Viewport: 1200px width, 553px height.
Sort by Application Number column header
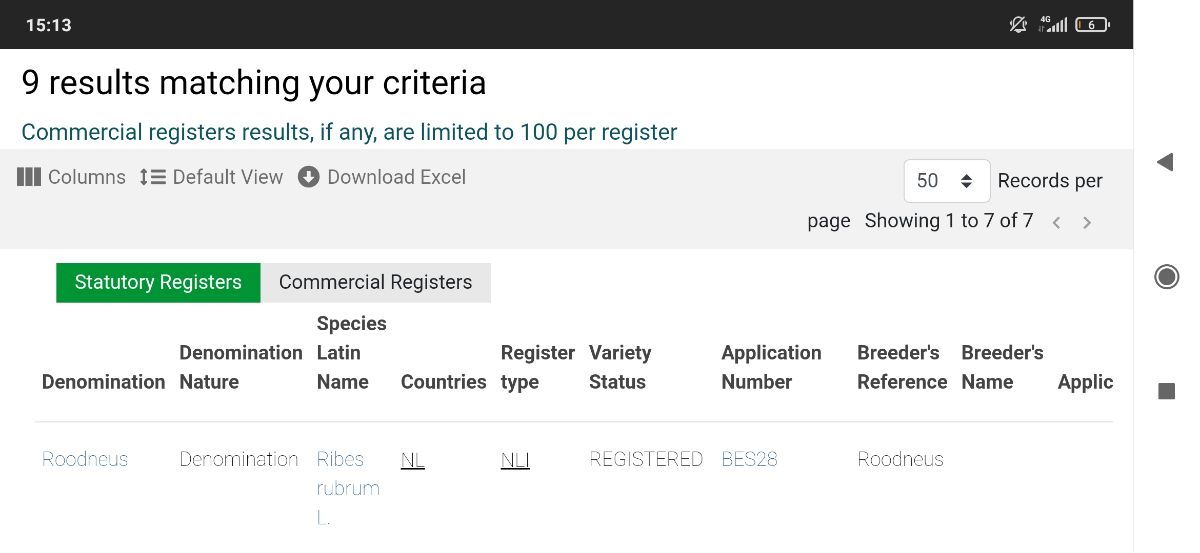[771, 367]
